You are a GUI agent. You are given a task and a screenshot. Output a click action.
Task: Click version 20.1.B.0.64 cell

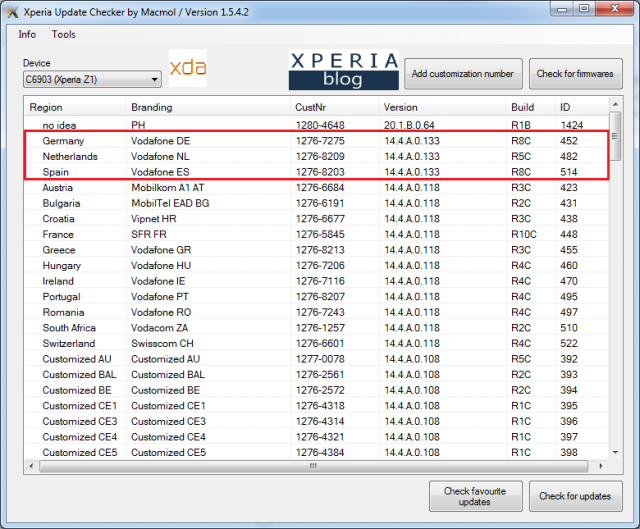click(x=409, y=125)
